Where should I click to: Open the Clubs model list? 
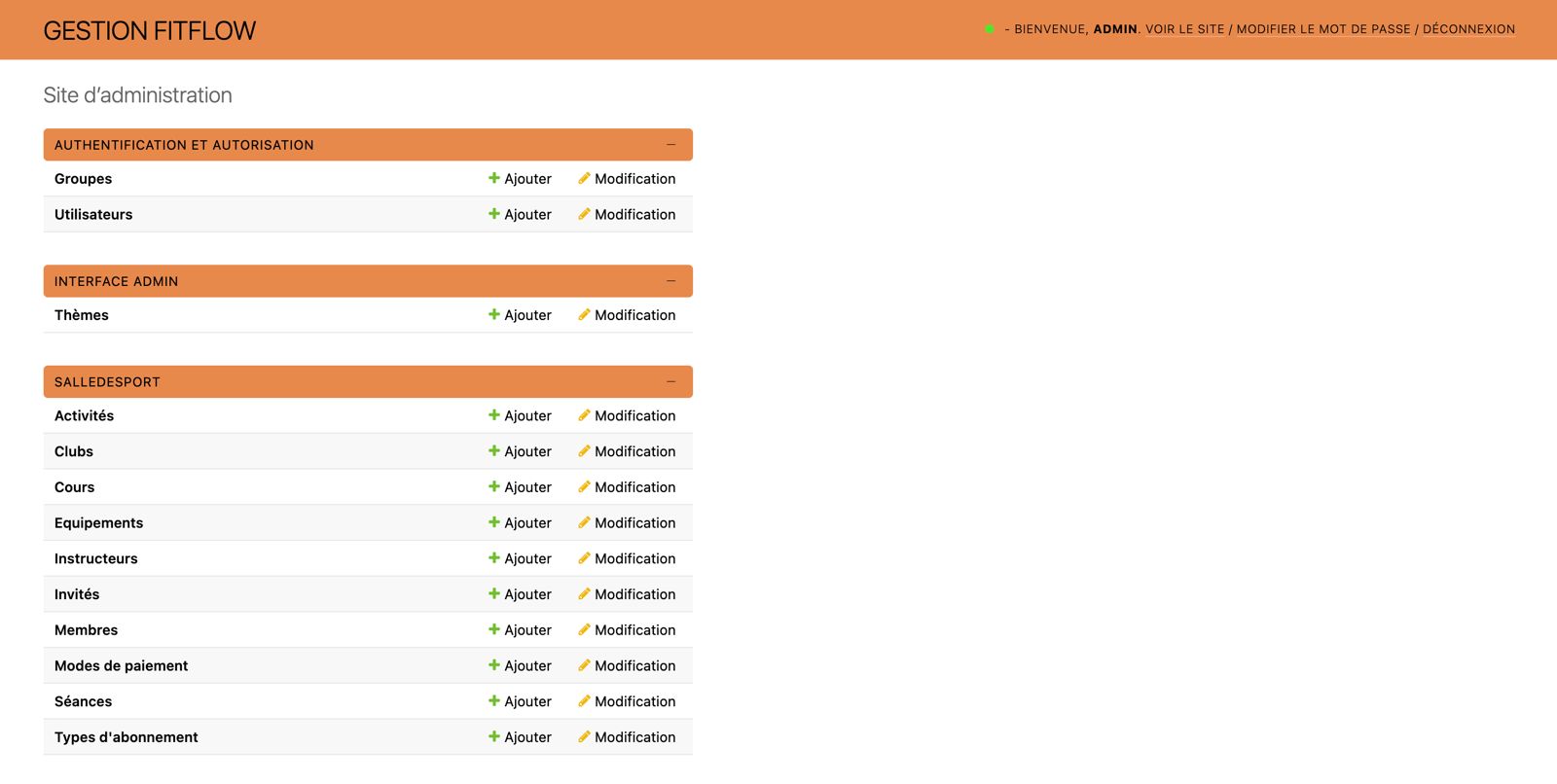tap(74, 451)
